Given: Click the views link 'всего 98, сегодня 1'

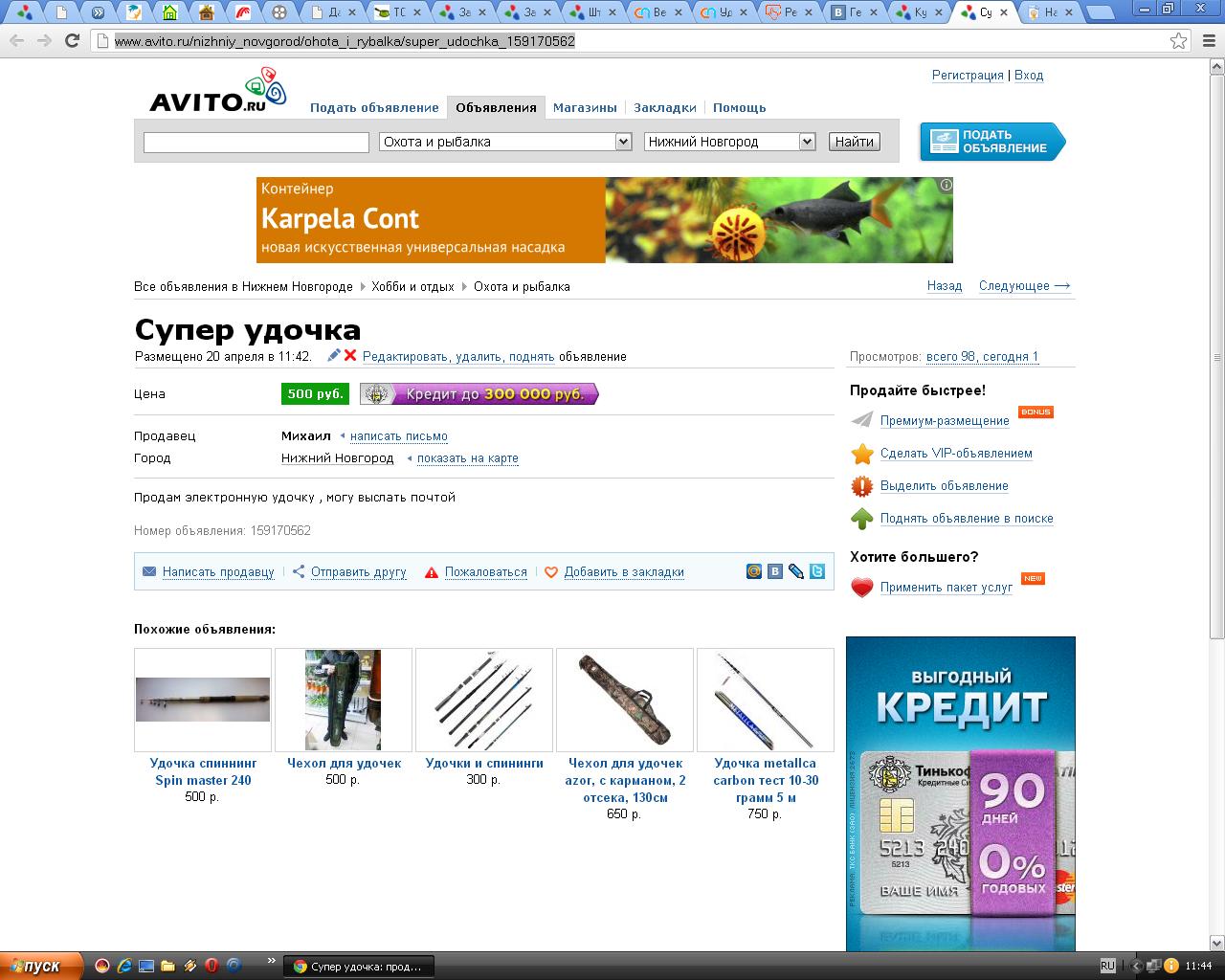Looking at the screenshot, I should [982, 357].
